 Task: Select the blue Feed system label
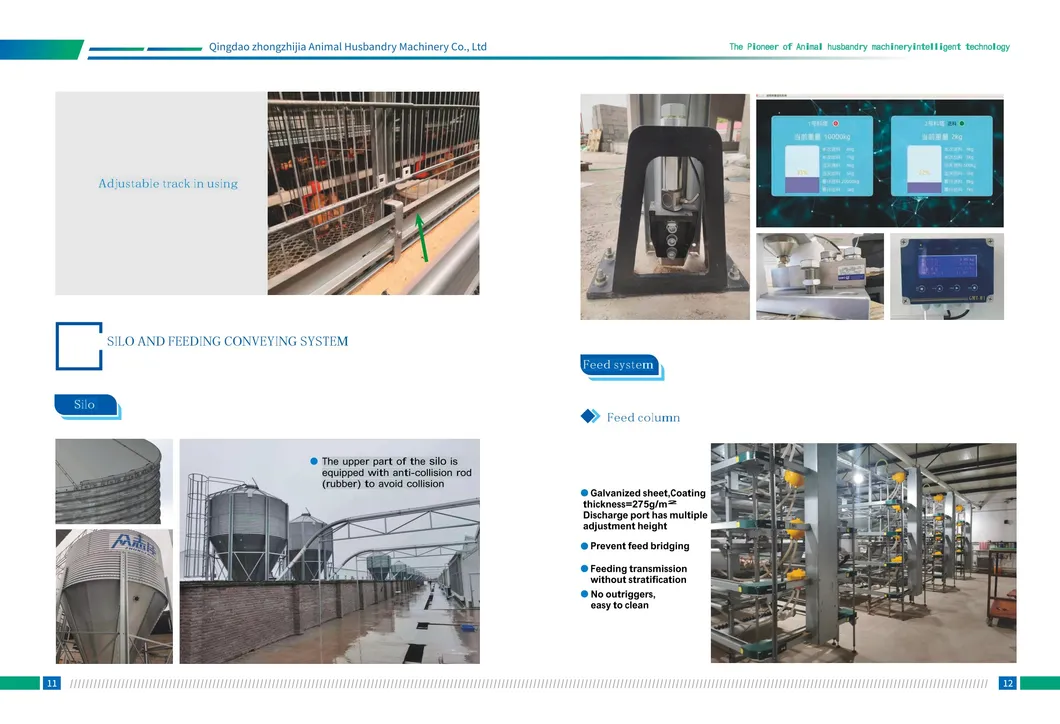[619, 365]
